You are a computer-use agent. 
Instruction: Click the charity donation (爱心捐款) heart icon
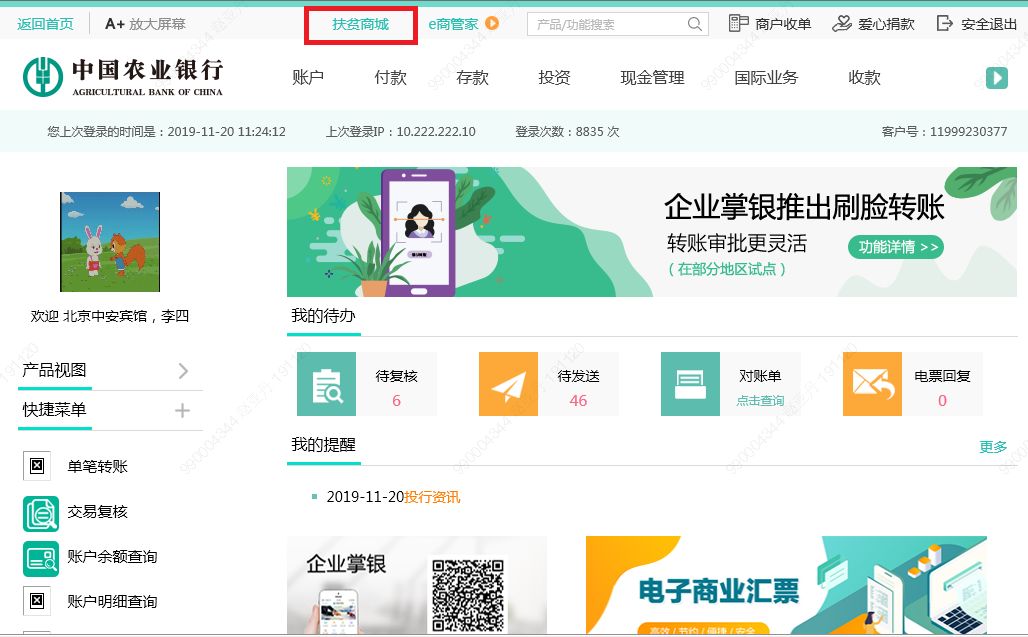(x=841, y=24)
